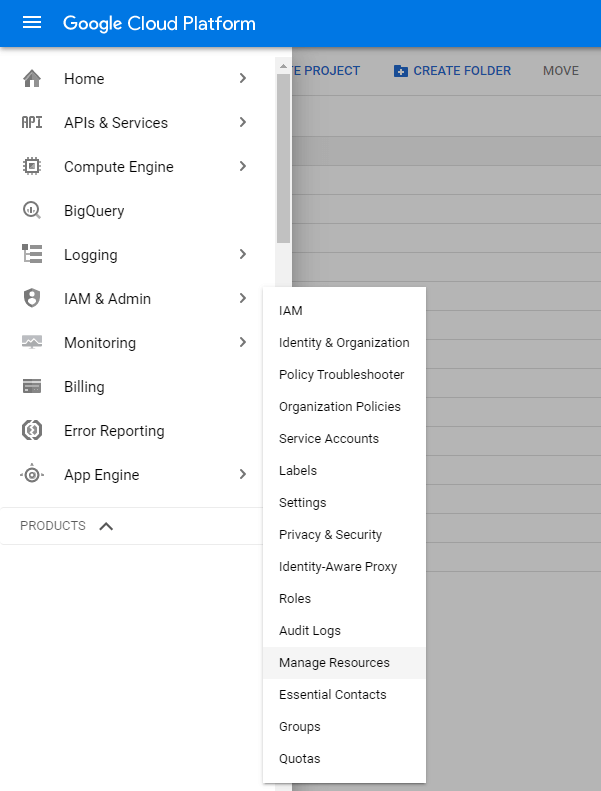Image resolution: width=601 pixels, height=791 pixels.
Task: Click the BigQuery magnifier icon
Action: point(32,211)
